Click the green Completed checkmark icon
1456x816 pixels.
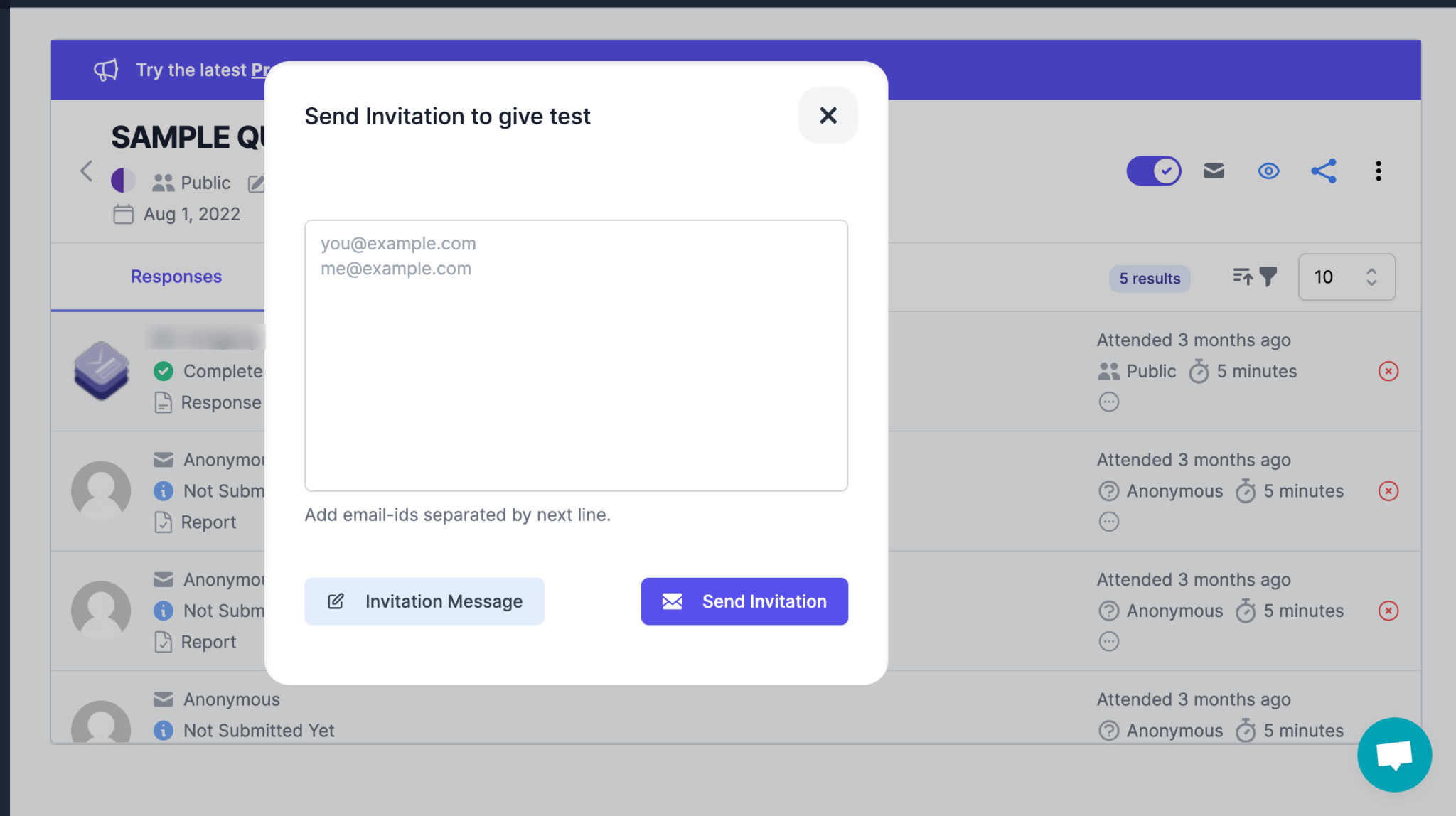click(x=163, y=371)
